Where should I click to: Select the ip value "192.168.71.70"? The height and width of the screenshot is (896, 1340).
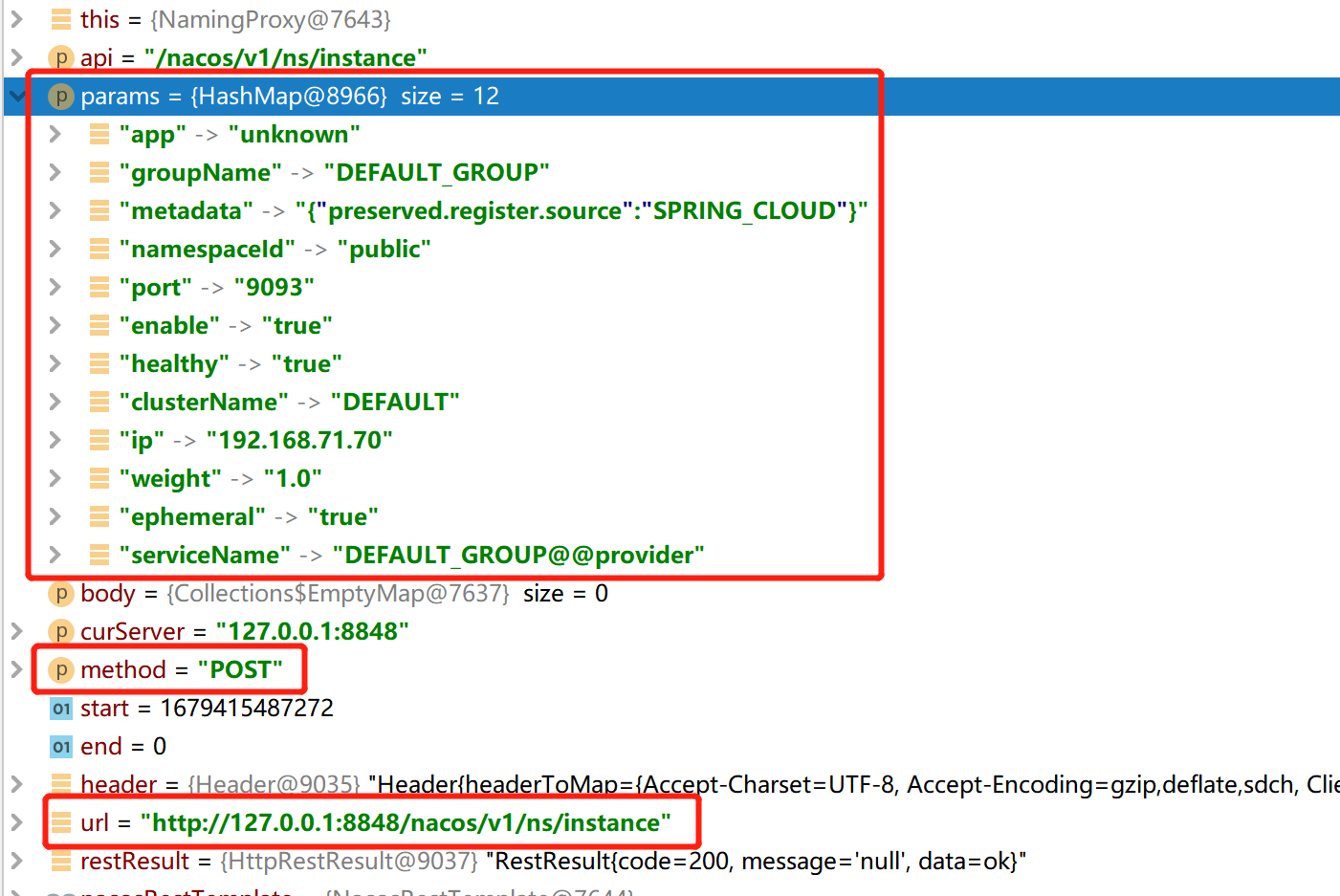pyautogui.click(x=299, y=441)
